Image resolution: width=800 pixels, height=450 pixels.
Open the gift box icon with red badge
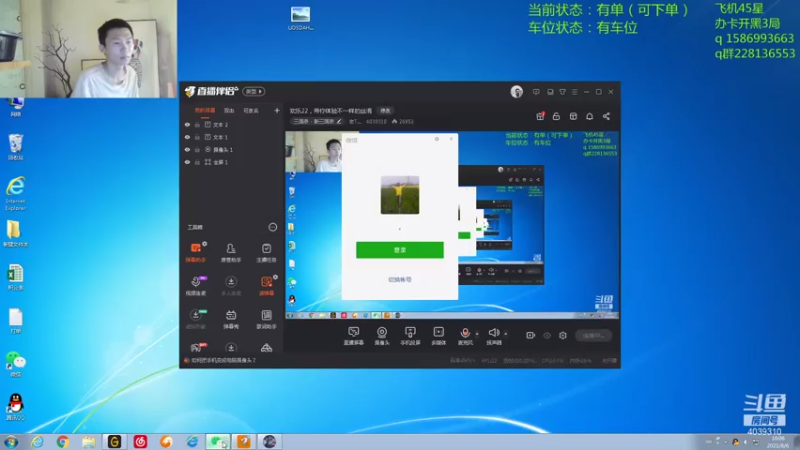[540, 116]
